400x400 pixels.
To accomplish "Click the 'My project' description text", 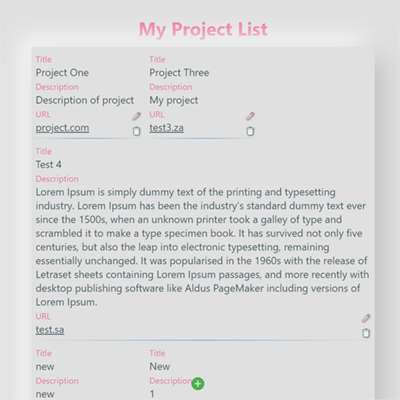I will click(x=174, y=100).
